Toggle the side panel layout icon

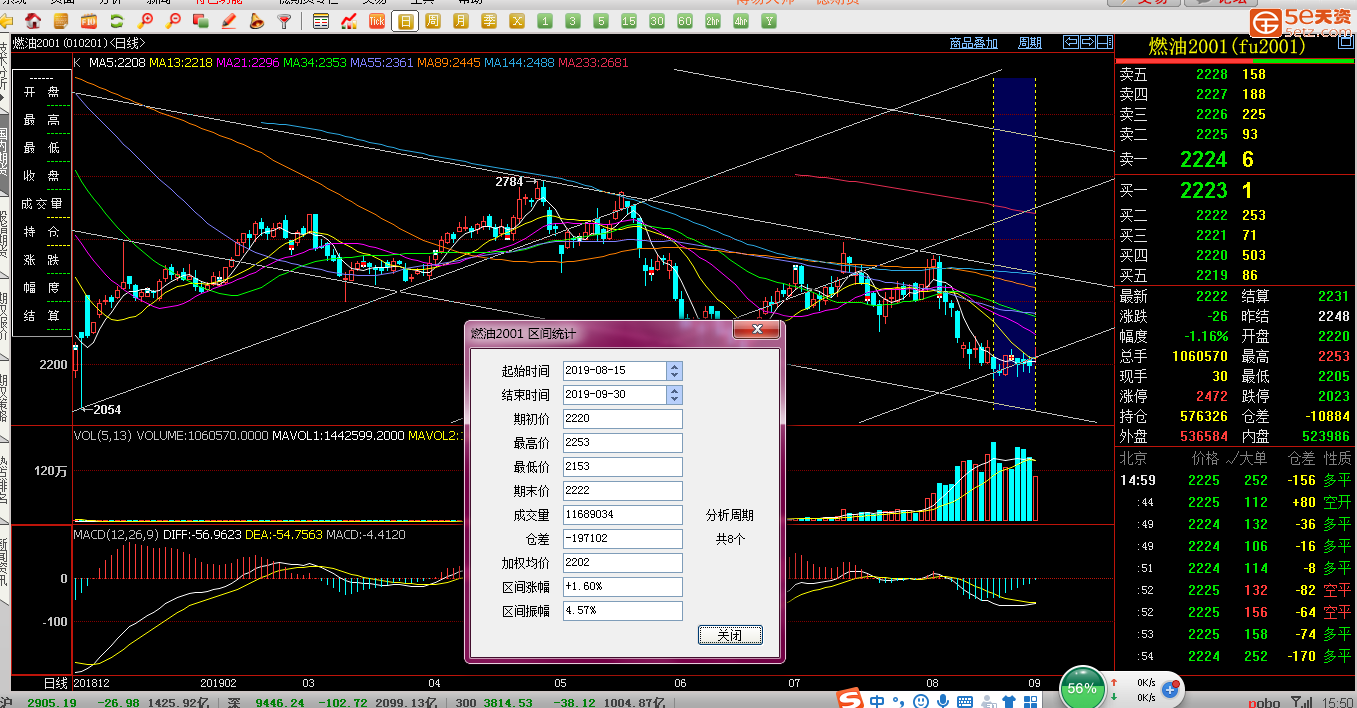pos(1105,42)
